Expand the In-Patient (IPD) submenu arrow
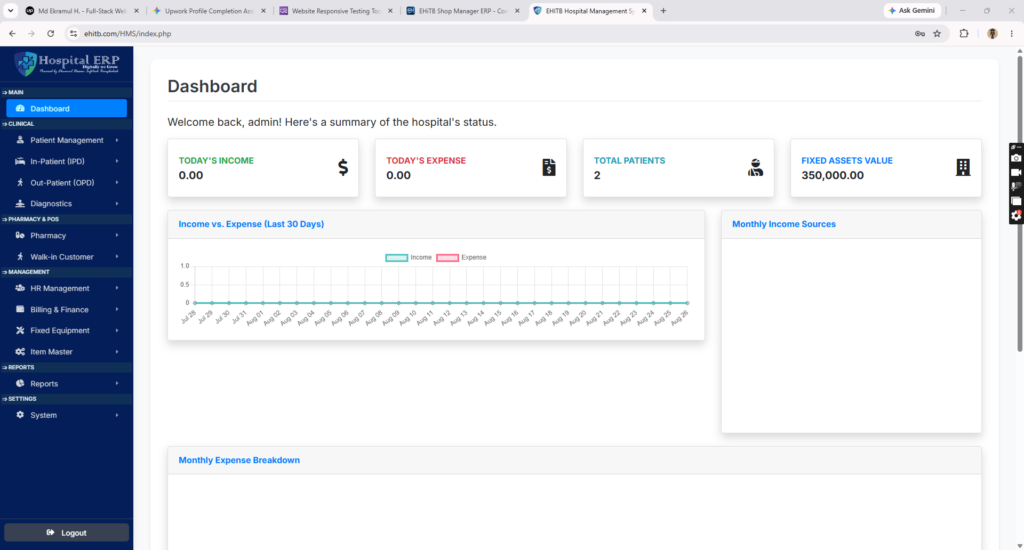Image resolution: width=1024 pixels, height=550 pixels. coord(117,161)
